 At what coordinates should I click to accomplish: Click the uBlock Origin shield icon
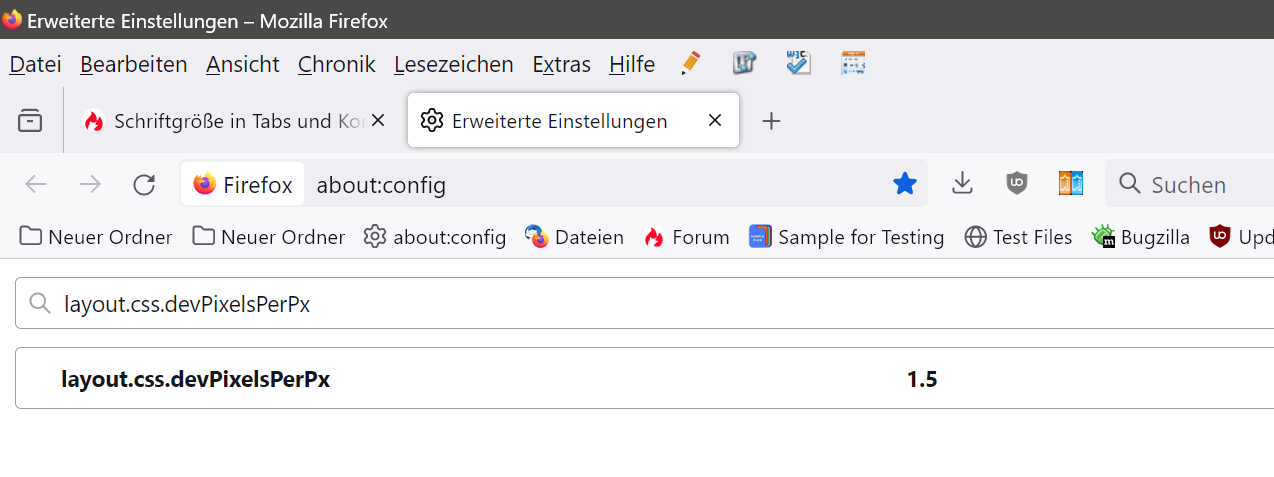[x=1017, y=183]
